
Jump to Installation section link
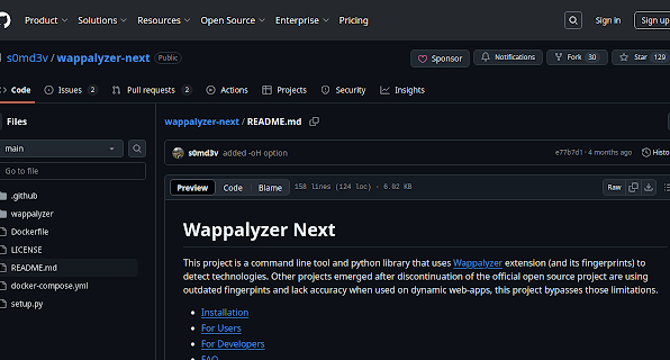225,313
